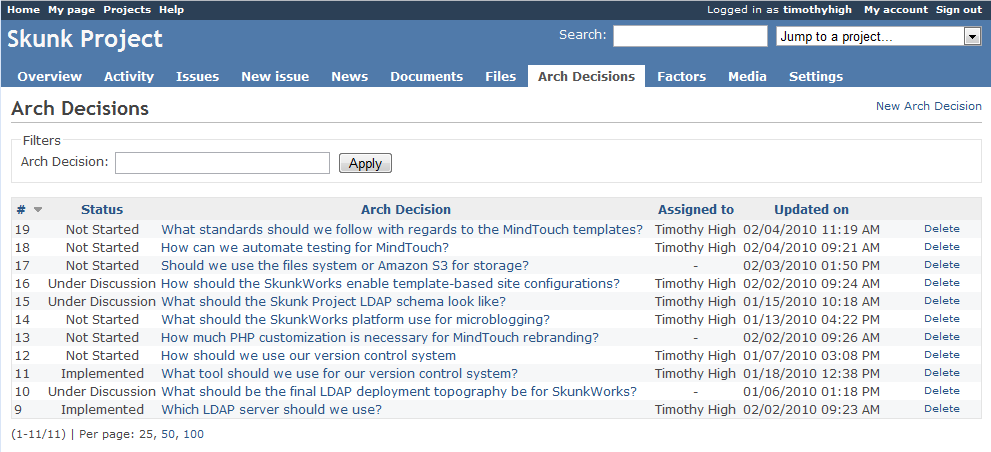Open the Jump to a project dropdown
This screenshot has width=991, height=452.
878,37
